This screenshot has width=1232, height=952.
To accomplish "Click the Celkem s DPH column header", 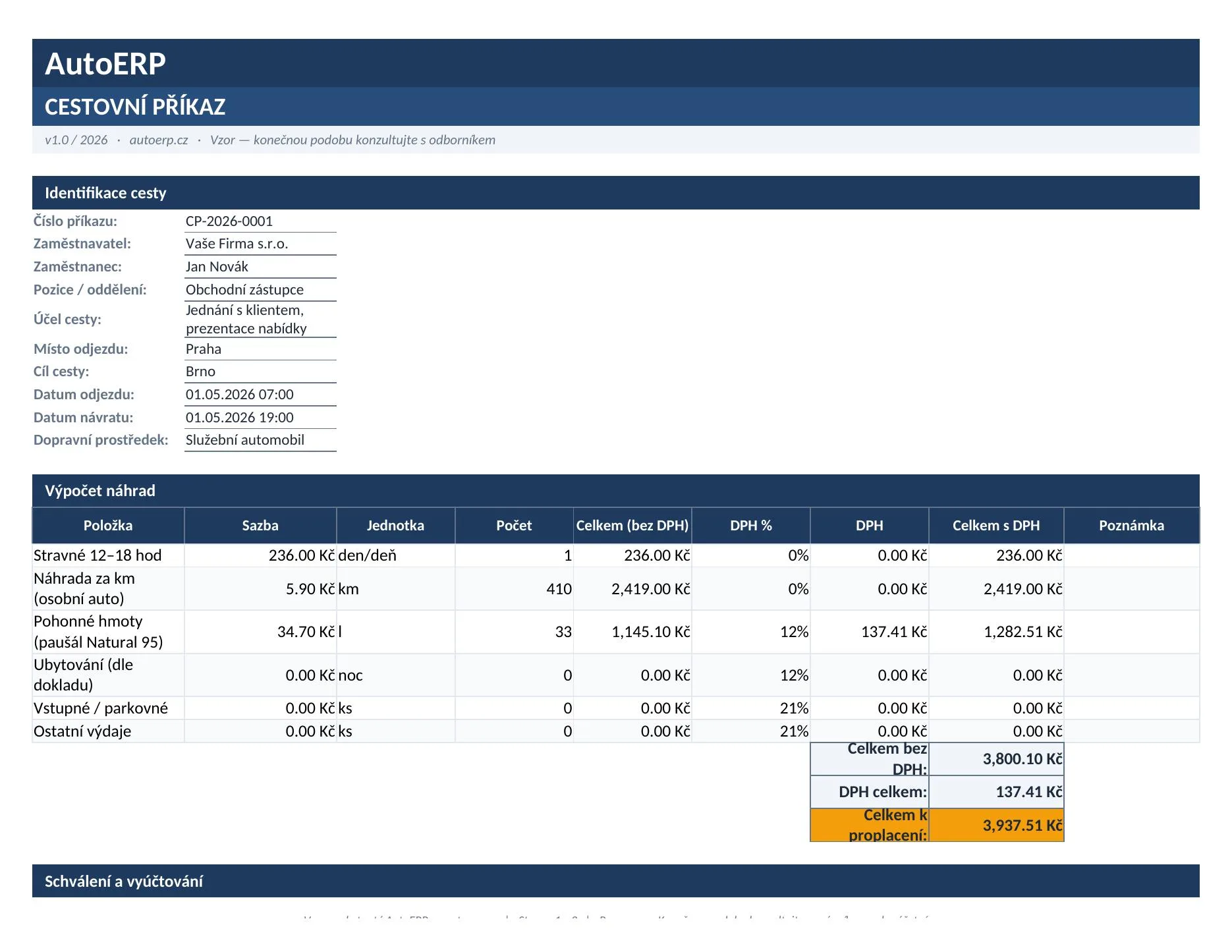I will (x=996, y=526).
